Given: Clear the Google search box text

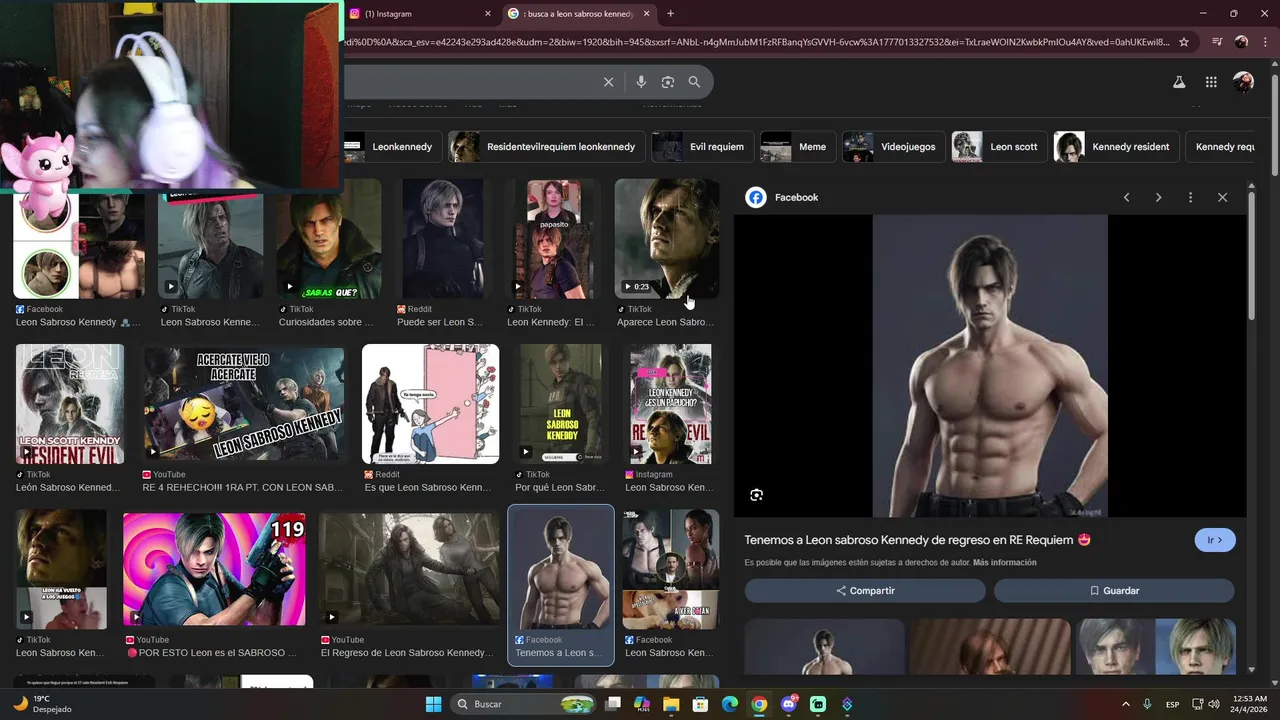Looking at the screenshot, I should [608, 82].
